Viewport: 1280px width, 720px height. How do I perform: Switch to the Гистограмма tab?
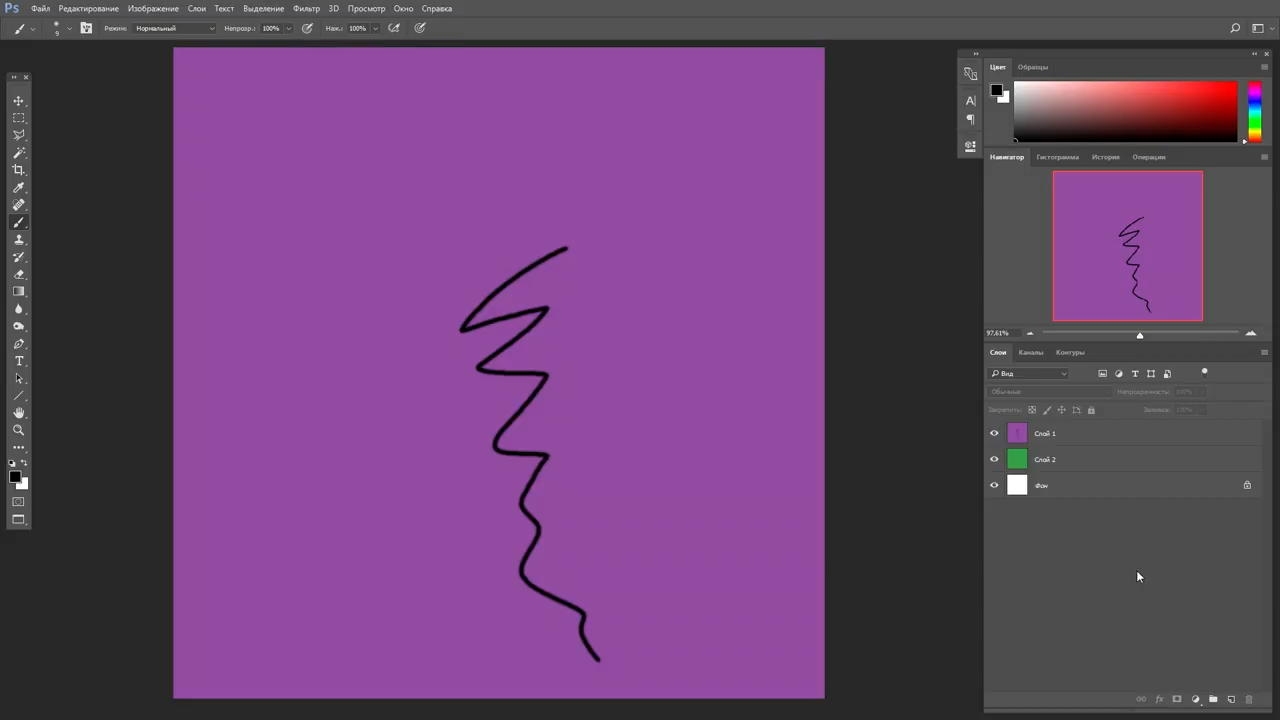(1058, 157)
